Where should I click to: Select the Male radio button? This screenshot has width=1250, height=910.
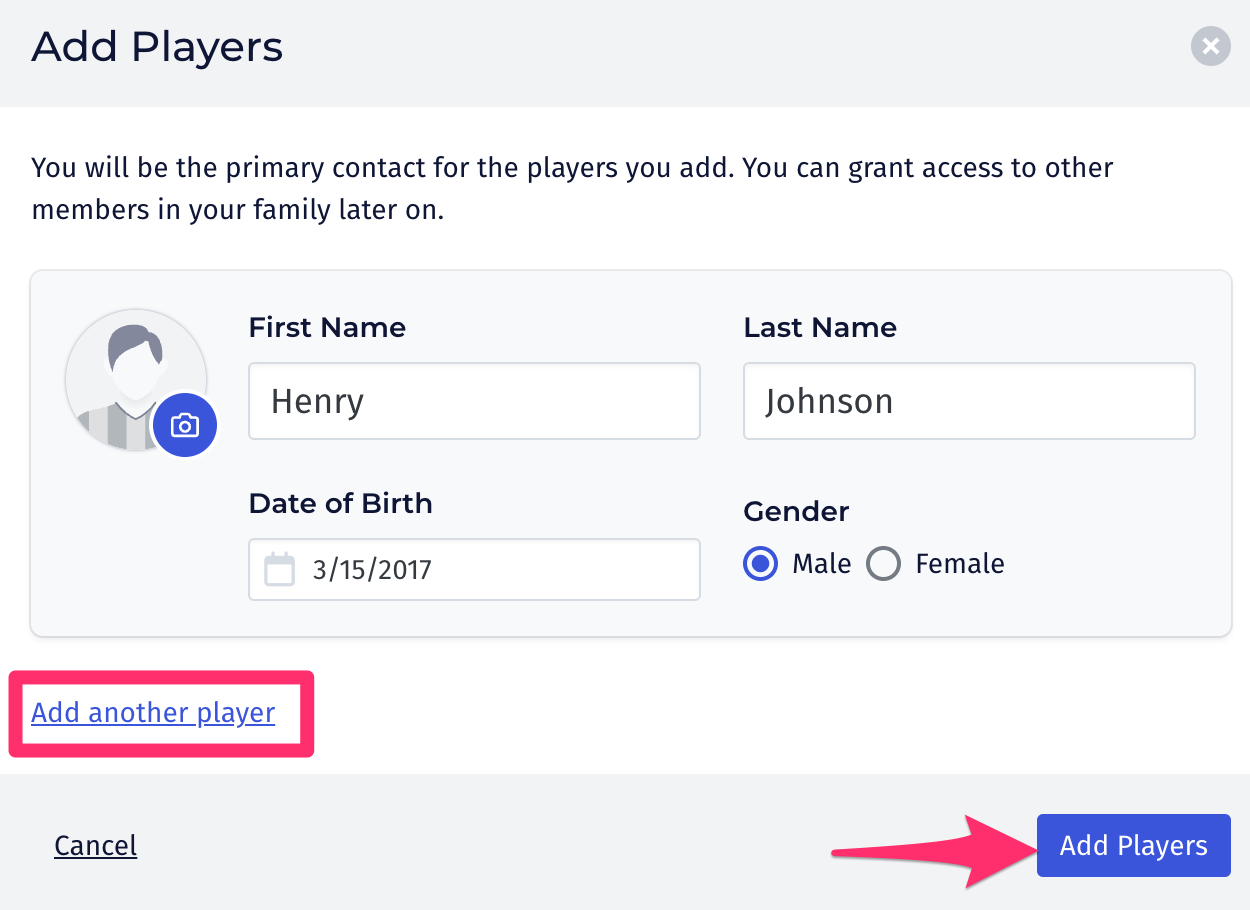761,564
